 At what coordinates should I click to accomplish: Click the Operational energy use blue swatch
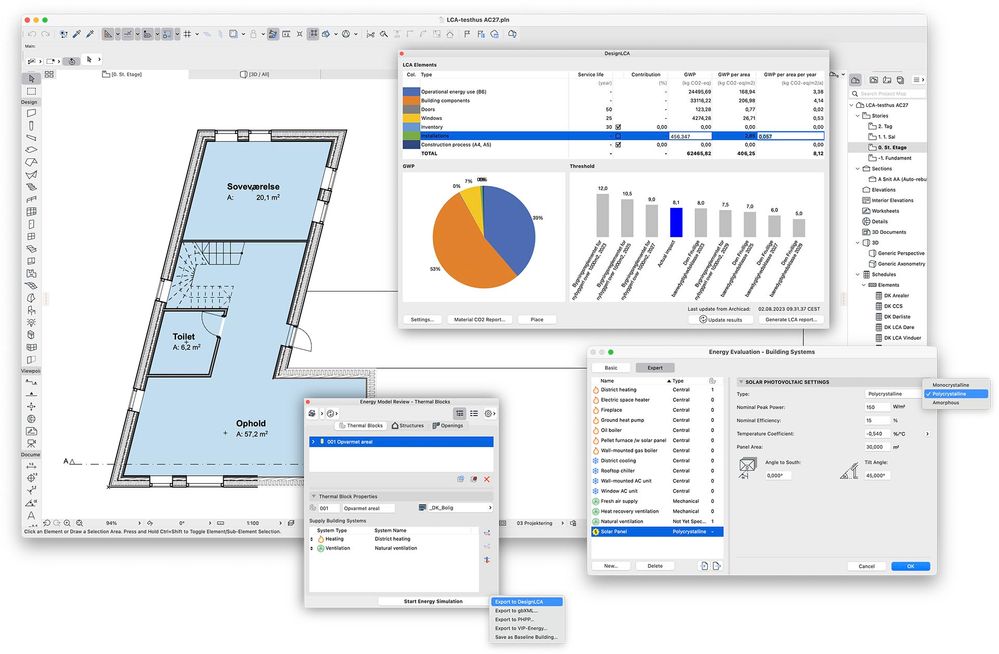(x=411, y=92)
